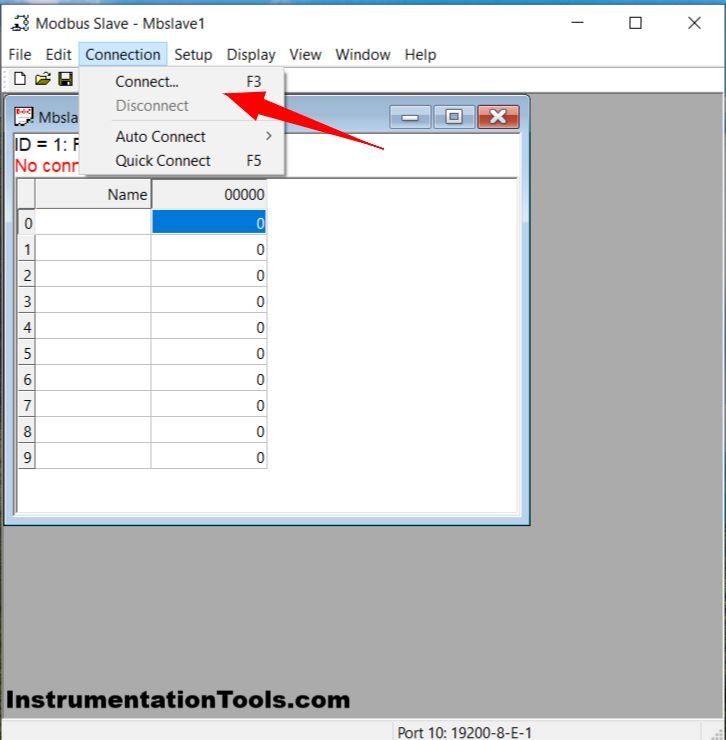726x740 pixels.
Task: Click the New document toolbar icon
Action: click(20, 79)
